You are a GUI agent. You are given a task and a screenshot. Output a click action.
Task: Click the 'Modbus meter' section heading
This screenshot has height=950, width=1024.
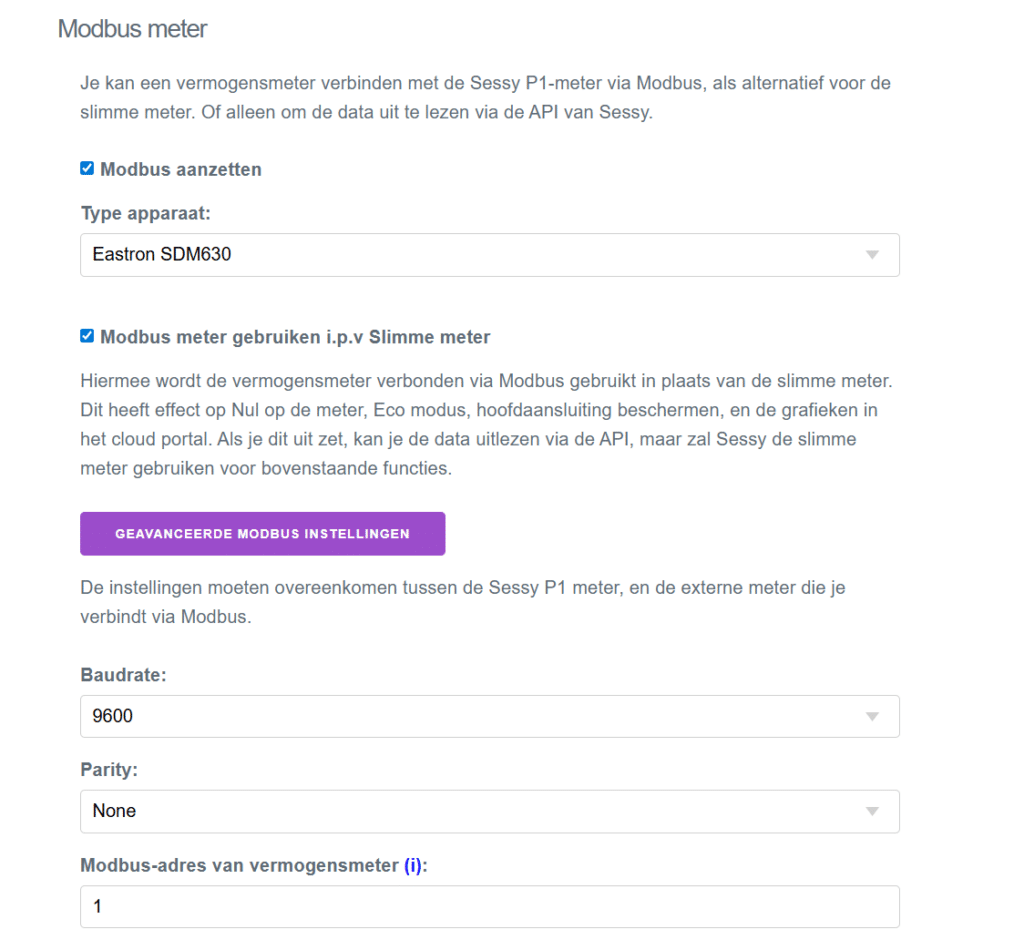(x=132, y=29)
